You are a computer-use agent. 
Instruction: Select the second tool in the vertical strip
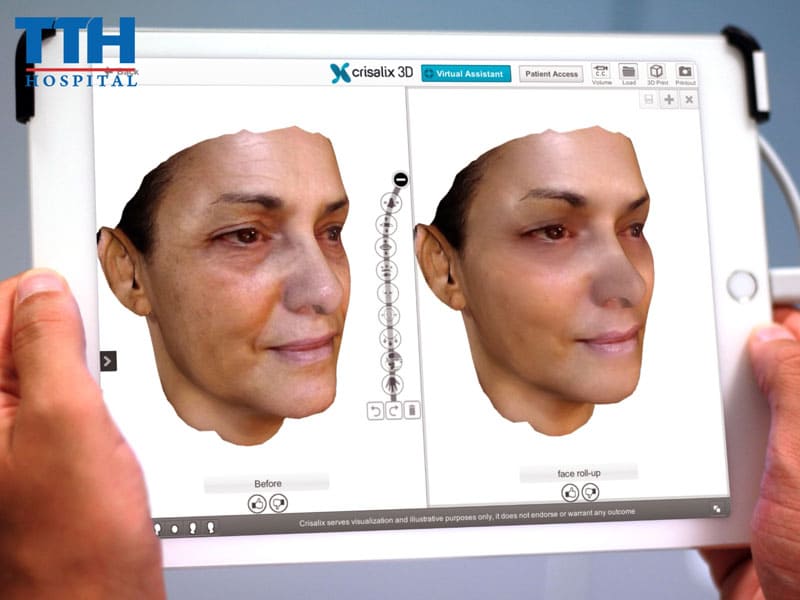387,224
